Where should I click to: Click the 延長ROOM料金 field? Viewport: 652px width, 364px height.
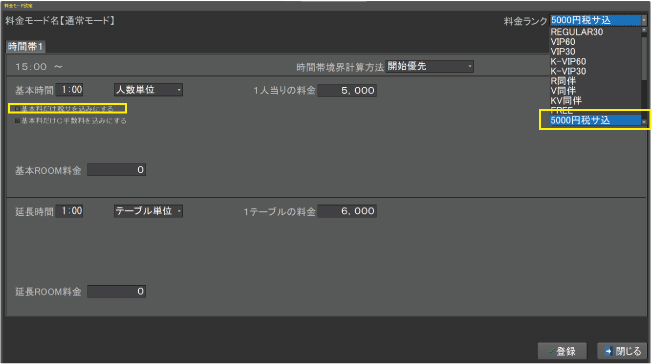coord(116,291)
